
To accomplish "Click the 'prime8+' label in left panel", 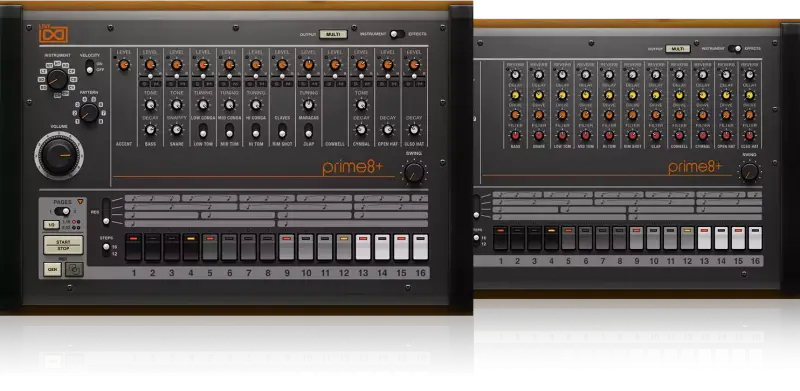I will (352, 167).
